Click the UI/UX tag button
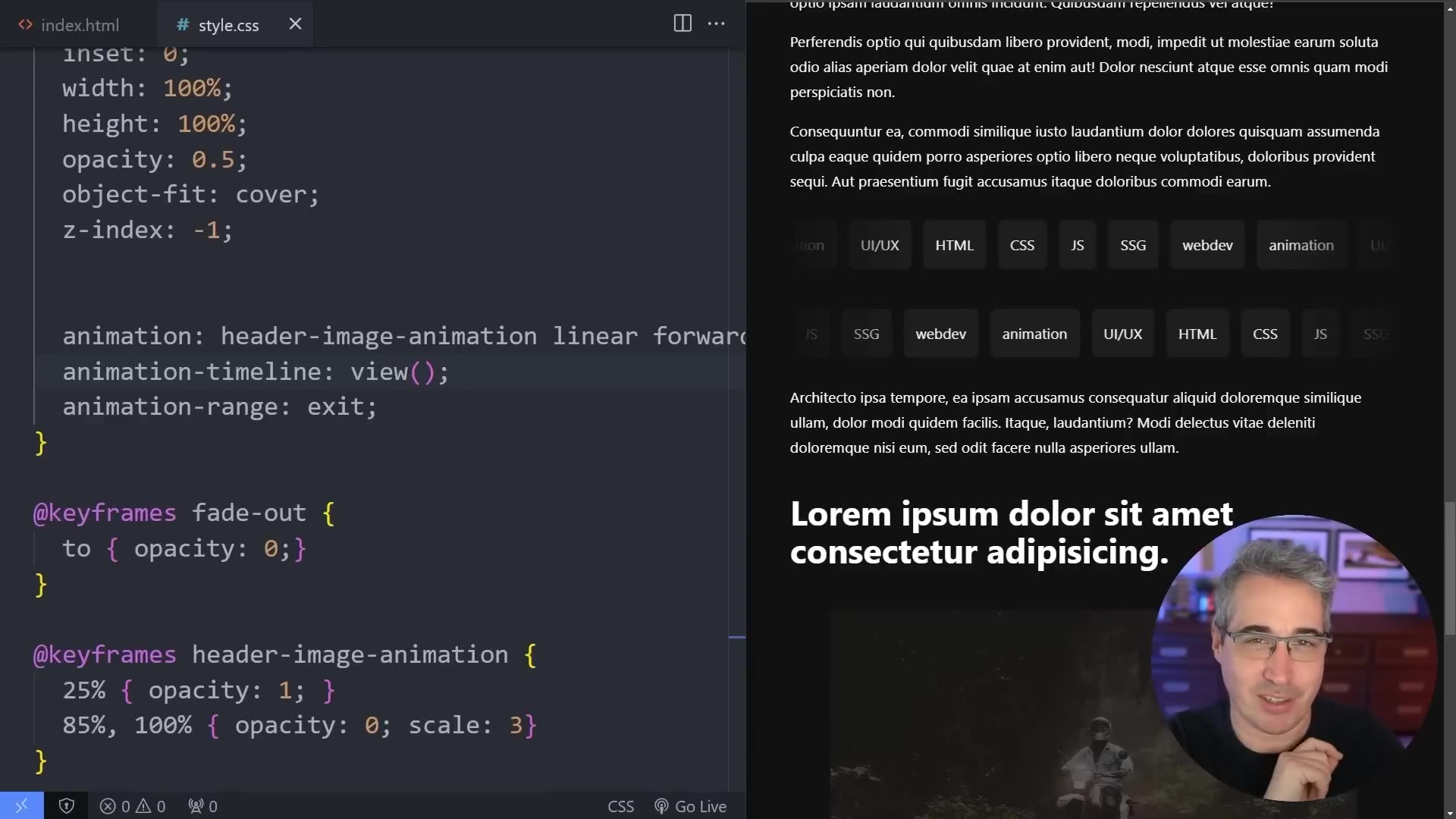Viewport: 1456px width, 819px height. pyautogui.click(x=879, y=244)
